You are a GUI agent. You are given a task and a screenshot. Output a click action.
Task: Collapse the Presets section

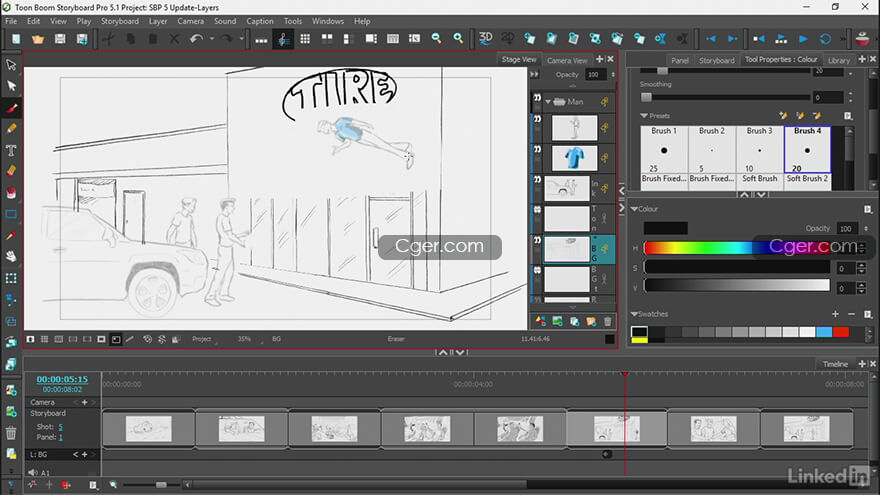point(644,116)
